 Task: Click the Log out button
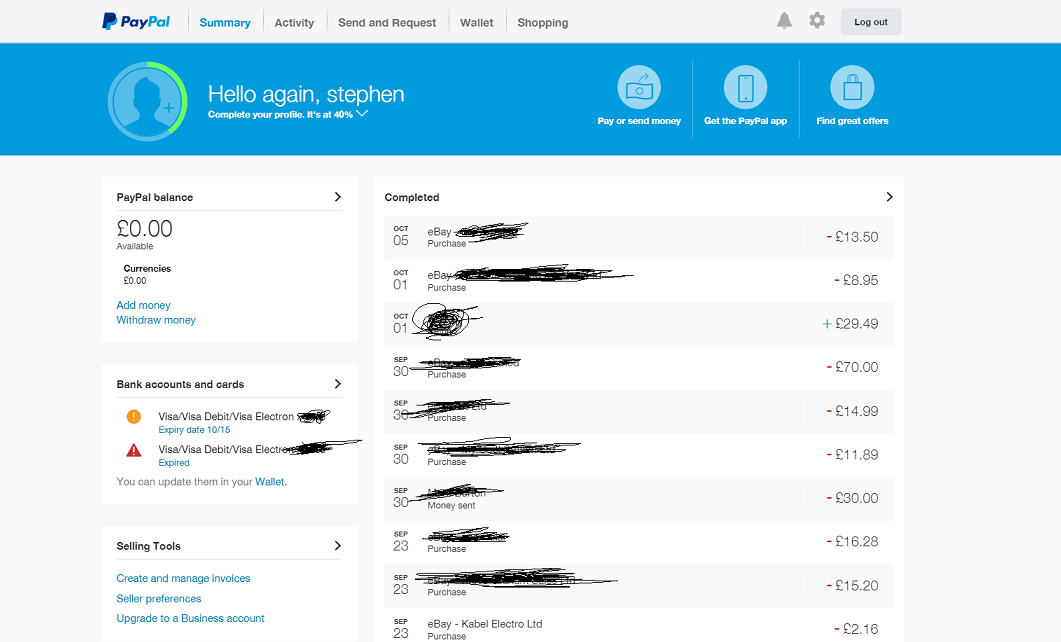click(x=871, y=22)
